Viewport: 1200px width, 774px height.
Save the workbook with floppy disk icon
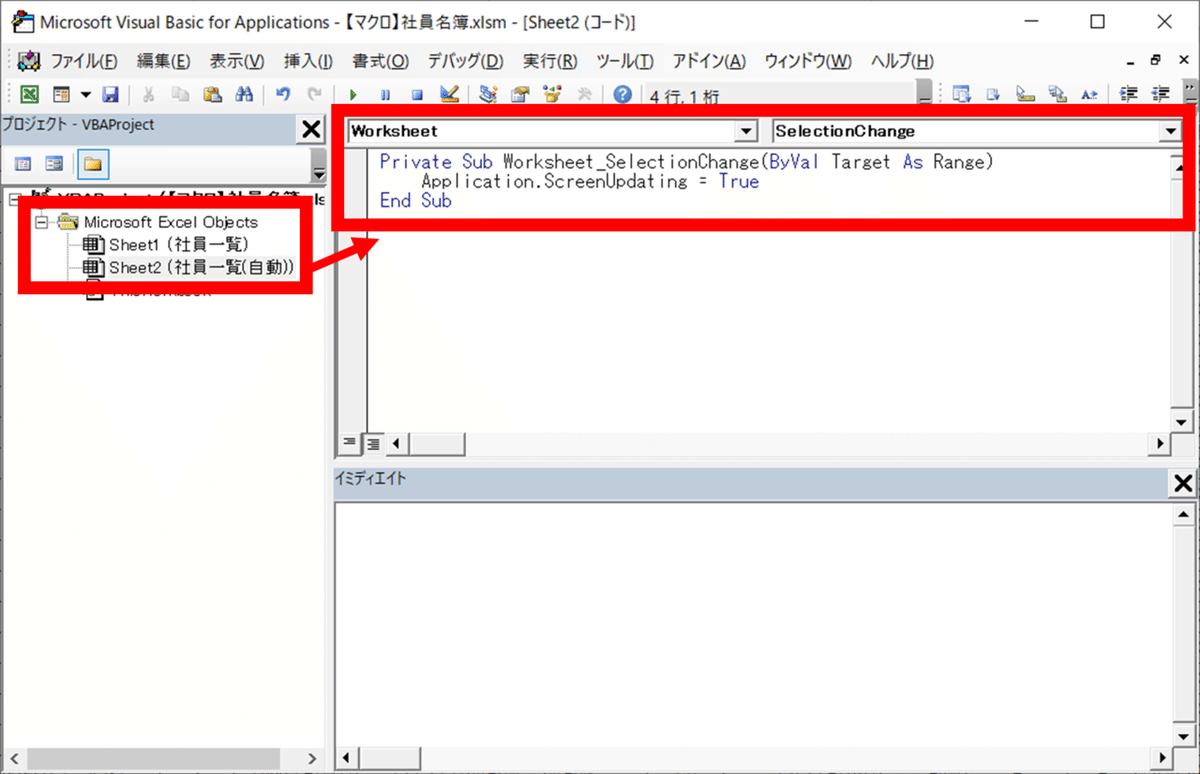pos(110,95)
